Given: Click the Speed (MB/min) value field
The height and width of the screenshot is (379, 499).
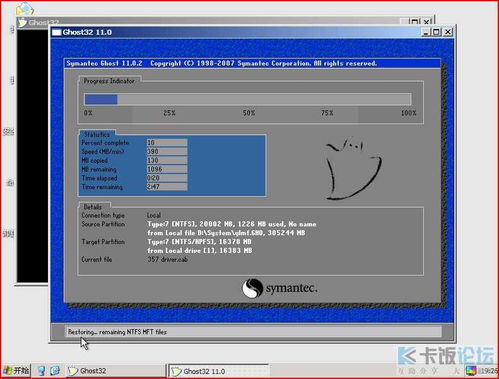Looking at the screenshot, I should (x=167, y=152).
